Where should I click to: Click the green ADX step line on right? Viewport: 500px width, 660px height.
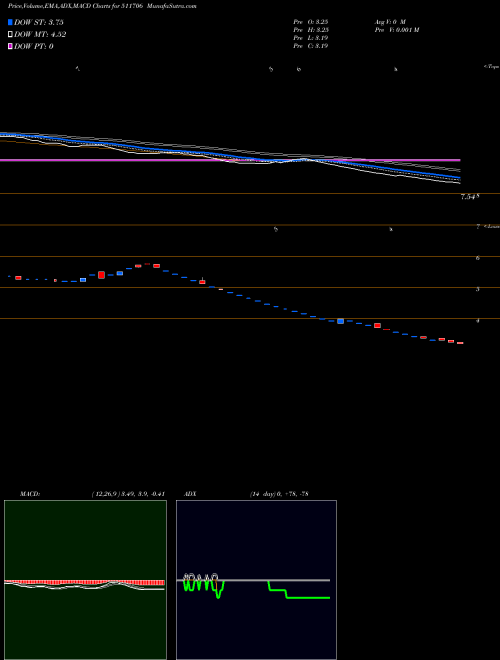pos(299,591)
